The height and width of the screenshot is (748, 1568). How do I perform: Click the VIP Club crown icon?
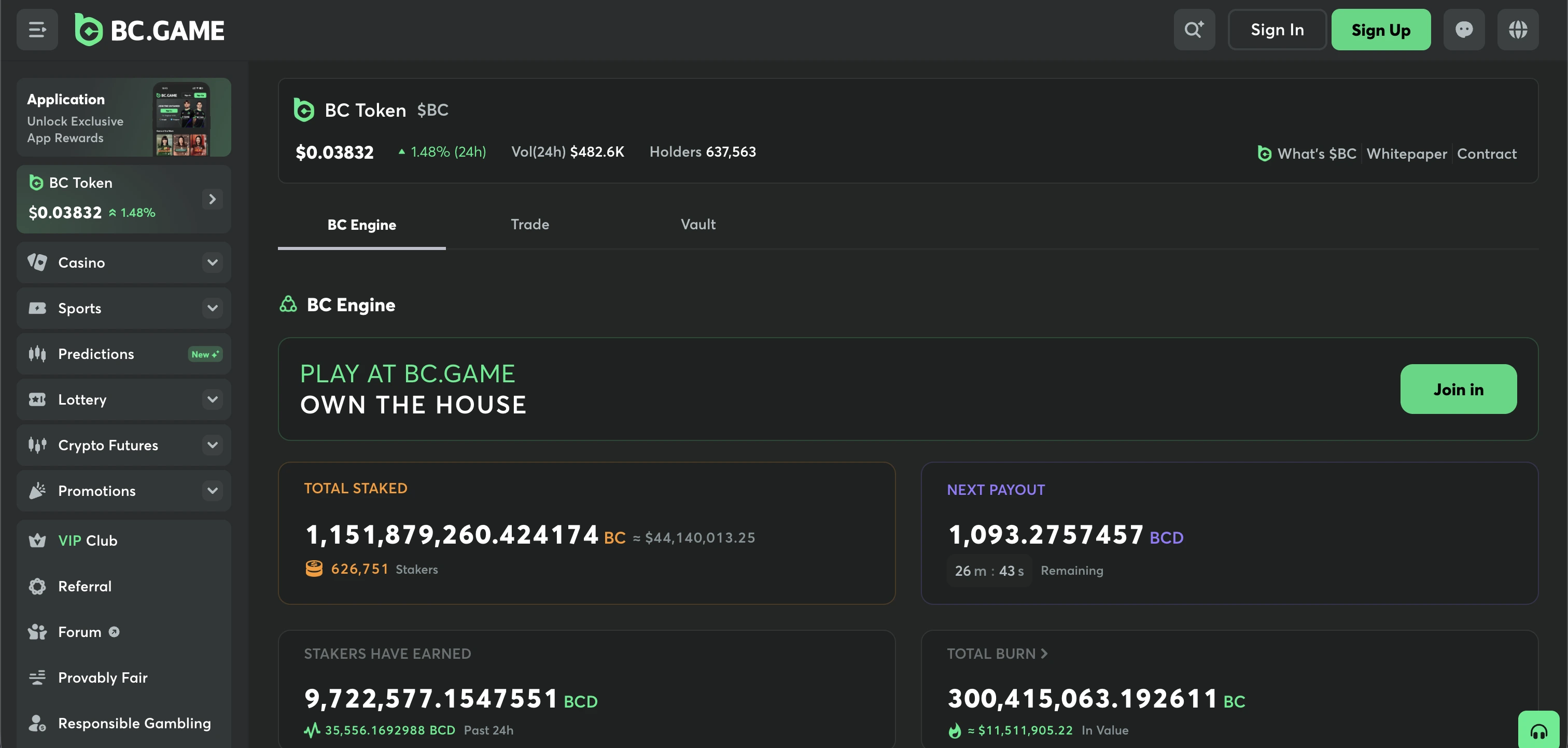pos(37,541)
